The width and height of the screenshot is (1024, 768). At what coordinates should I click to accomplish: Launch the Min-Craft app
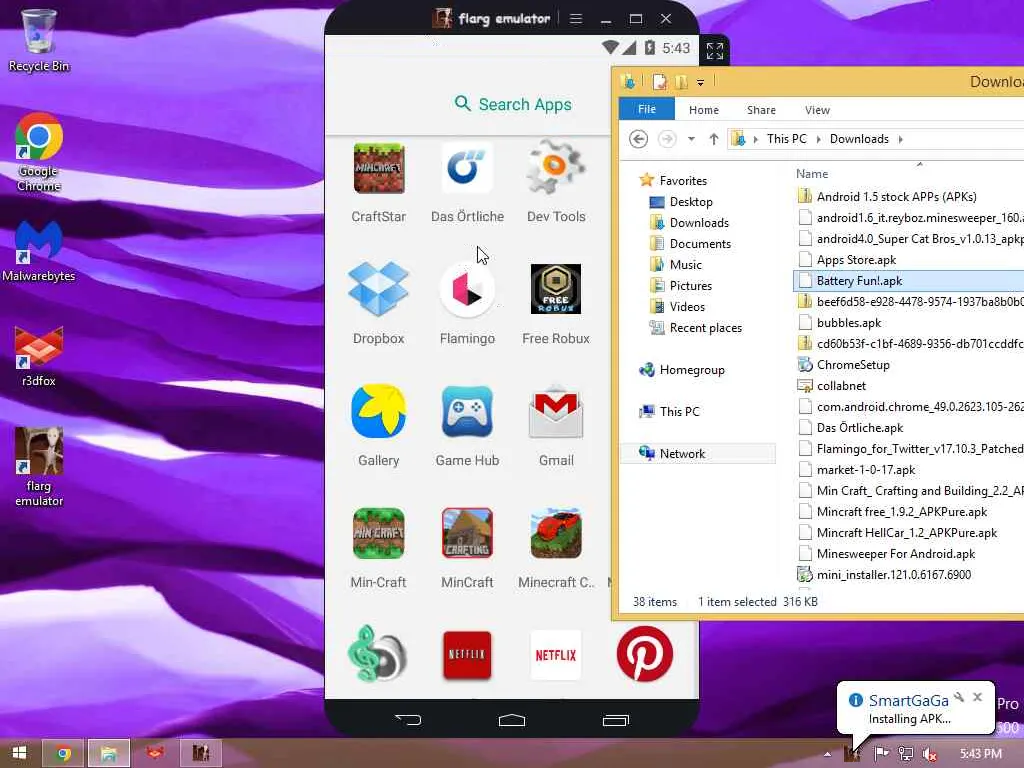tap(379, 534)
